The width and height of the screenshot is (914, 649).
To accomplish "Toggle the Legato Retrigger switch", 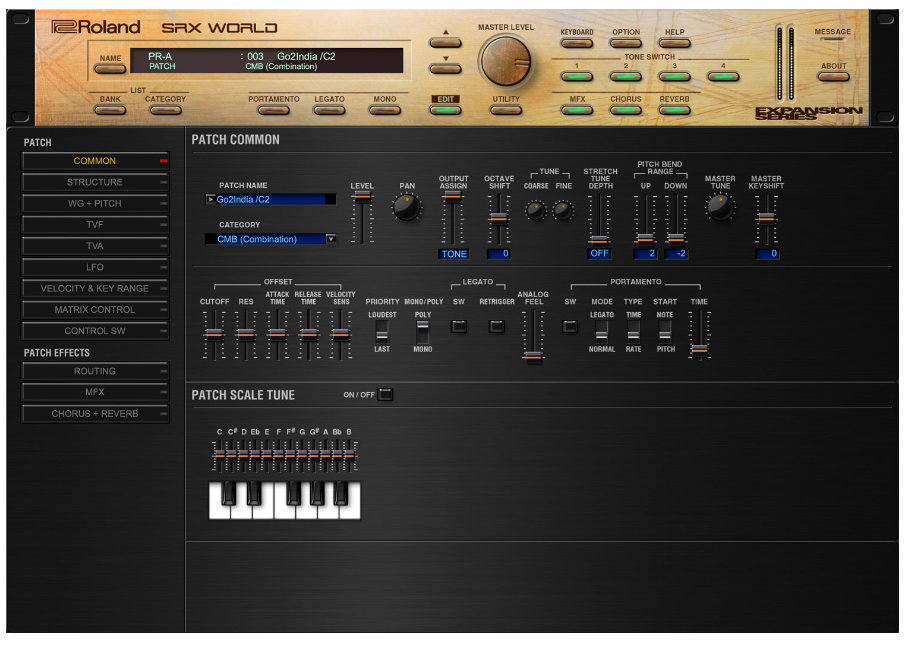I will [497, 327].
